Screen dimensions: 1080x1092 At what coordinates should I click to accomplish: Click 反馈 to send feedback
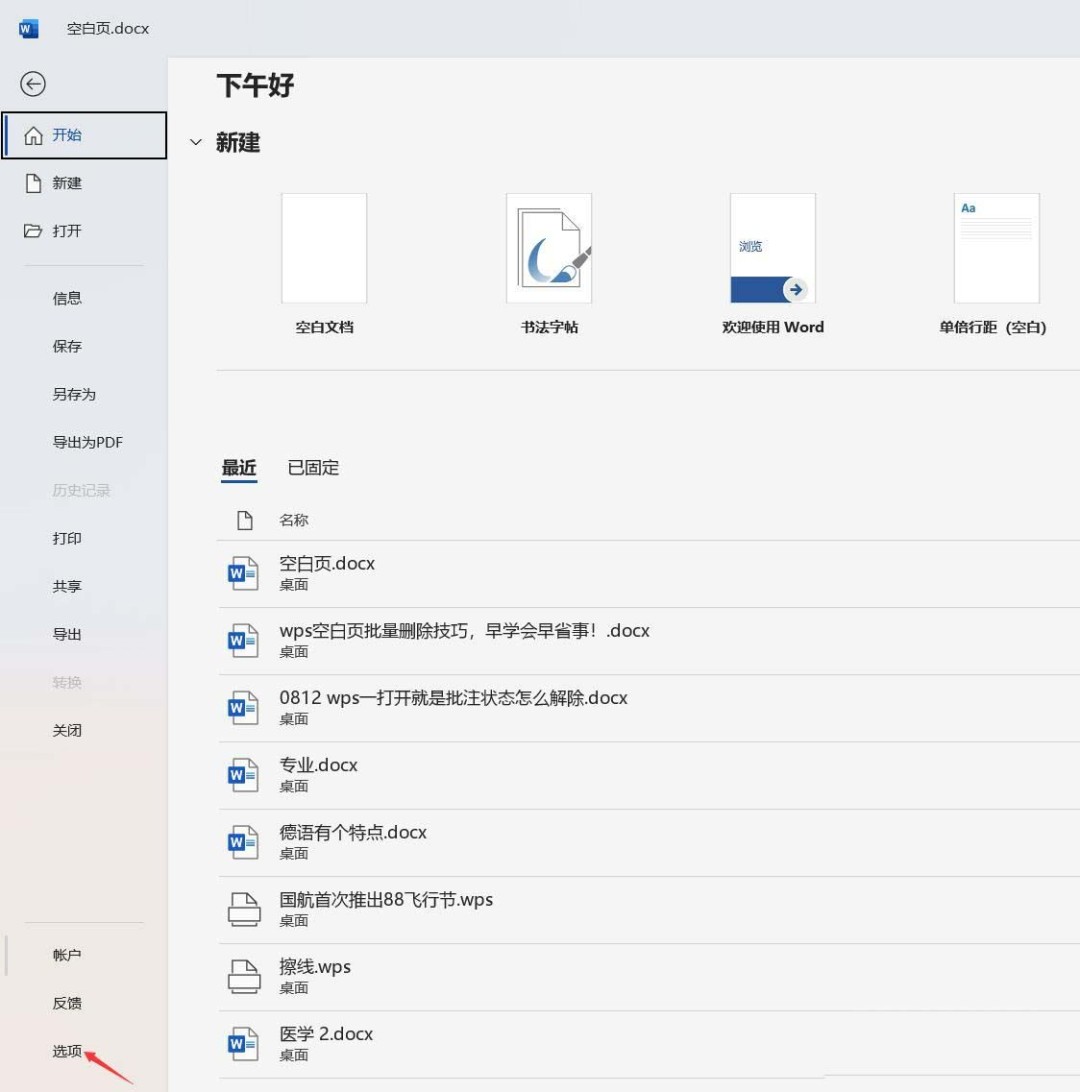[x=66, y=1003]
